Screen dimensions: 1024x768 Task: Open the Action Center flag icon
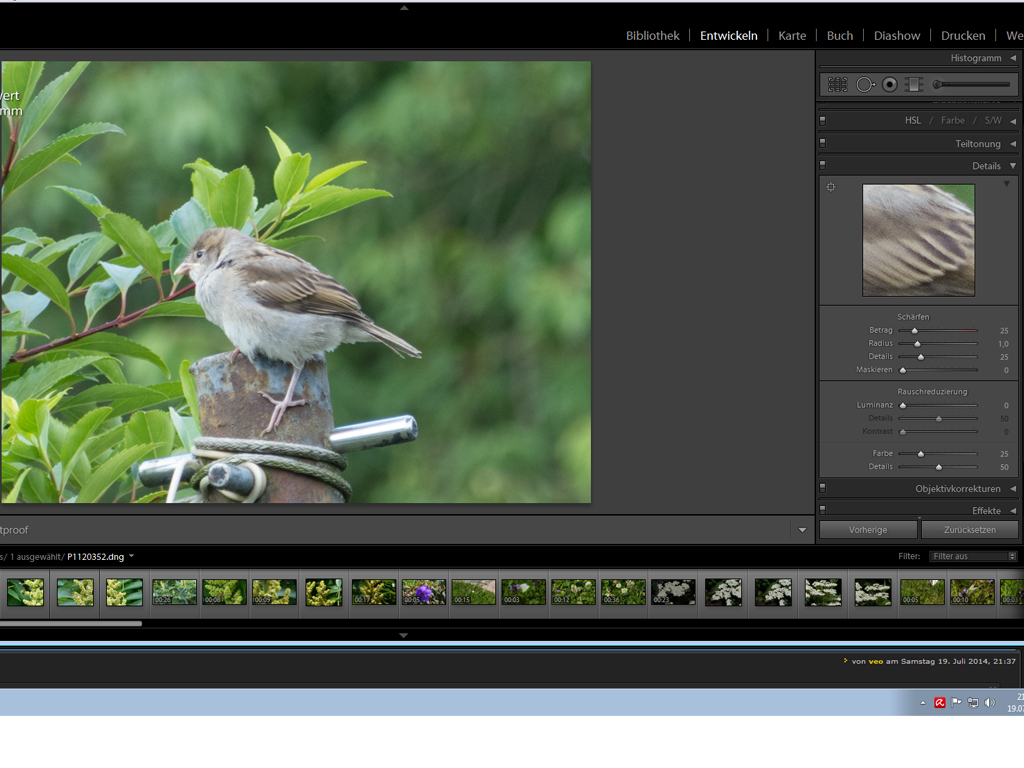956,703
